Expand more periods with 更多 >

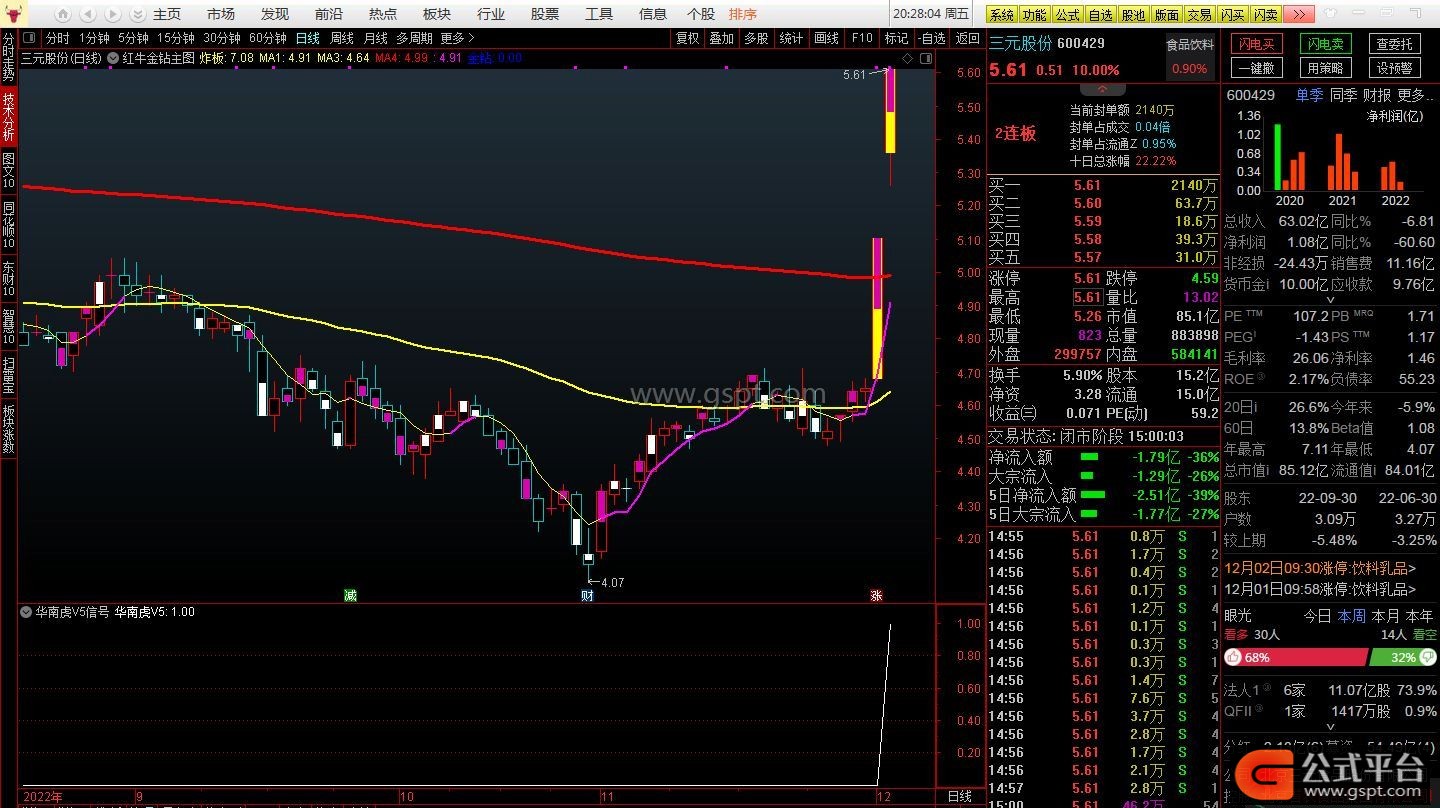[457, 38]
